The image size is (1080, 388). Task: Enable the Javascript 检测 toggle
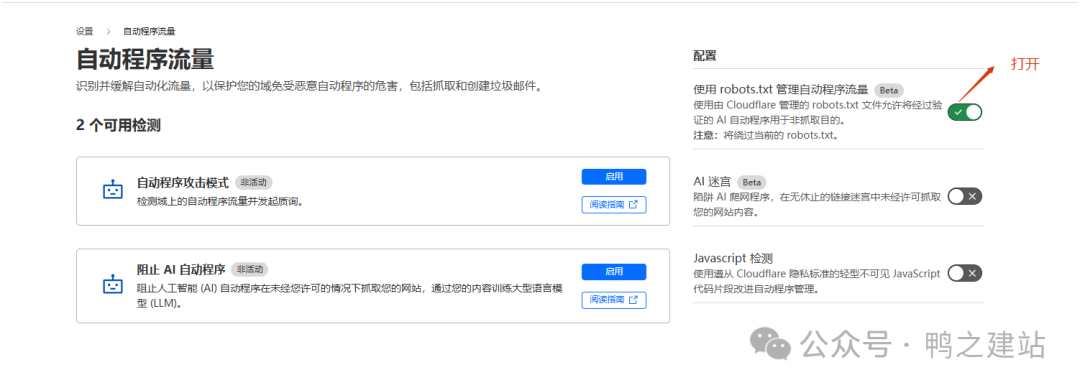[x=965, y=274]
